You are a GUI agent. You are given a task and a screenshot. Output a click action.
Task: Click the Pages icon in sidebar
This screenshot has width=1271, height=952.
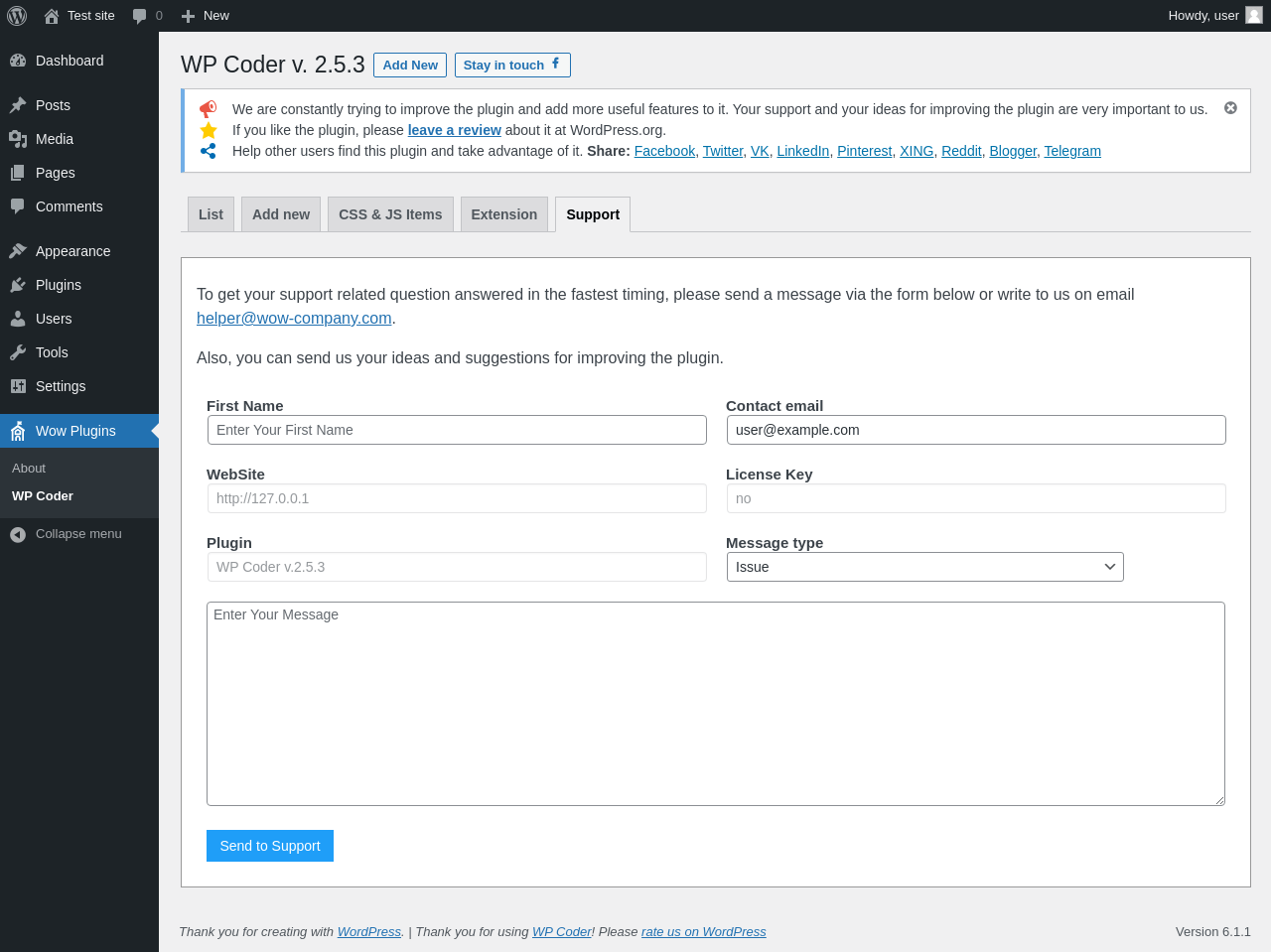[18, 173]
